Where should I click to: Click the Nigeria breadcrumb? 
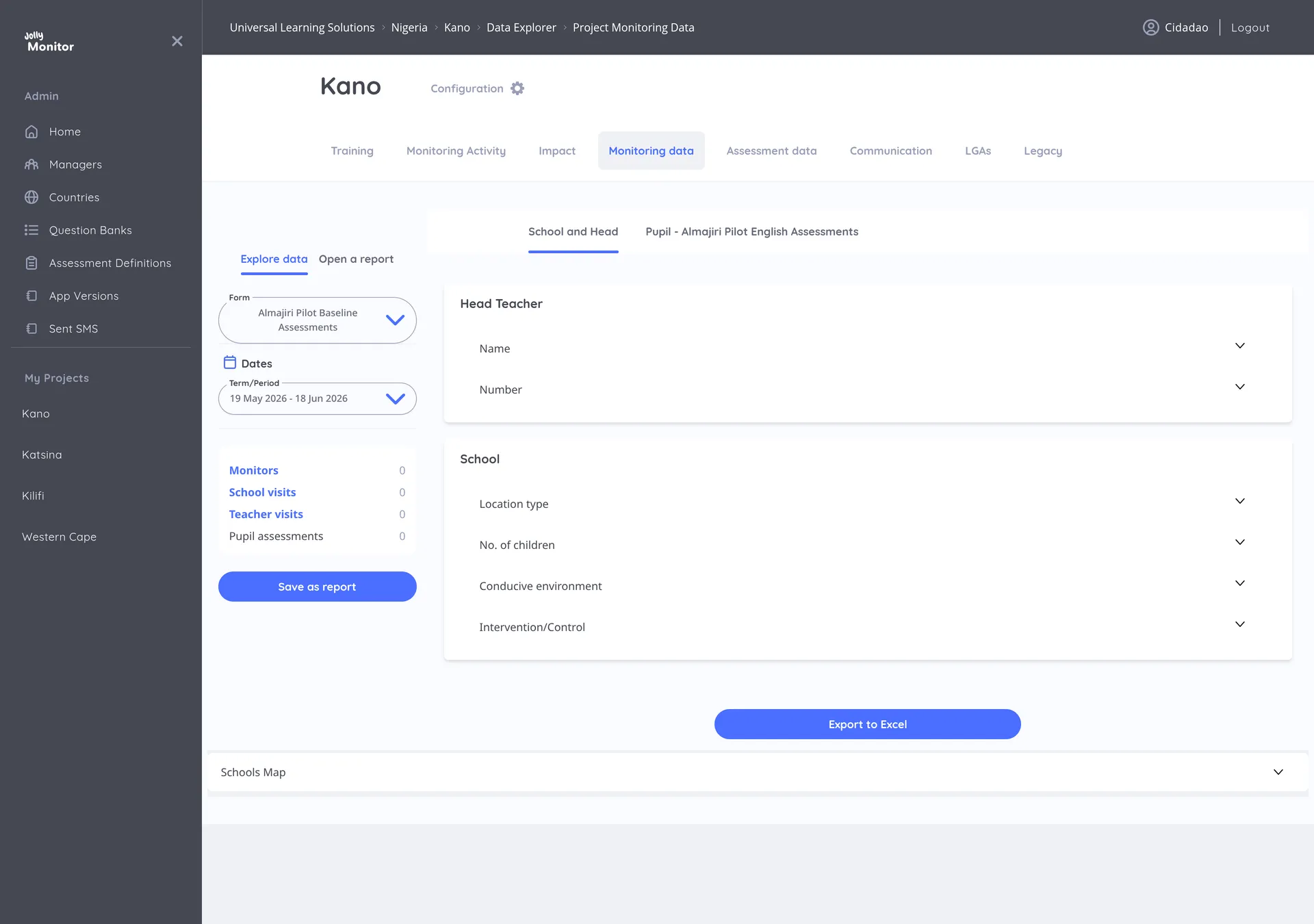(409, 27)
